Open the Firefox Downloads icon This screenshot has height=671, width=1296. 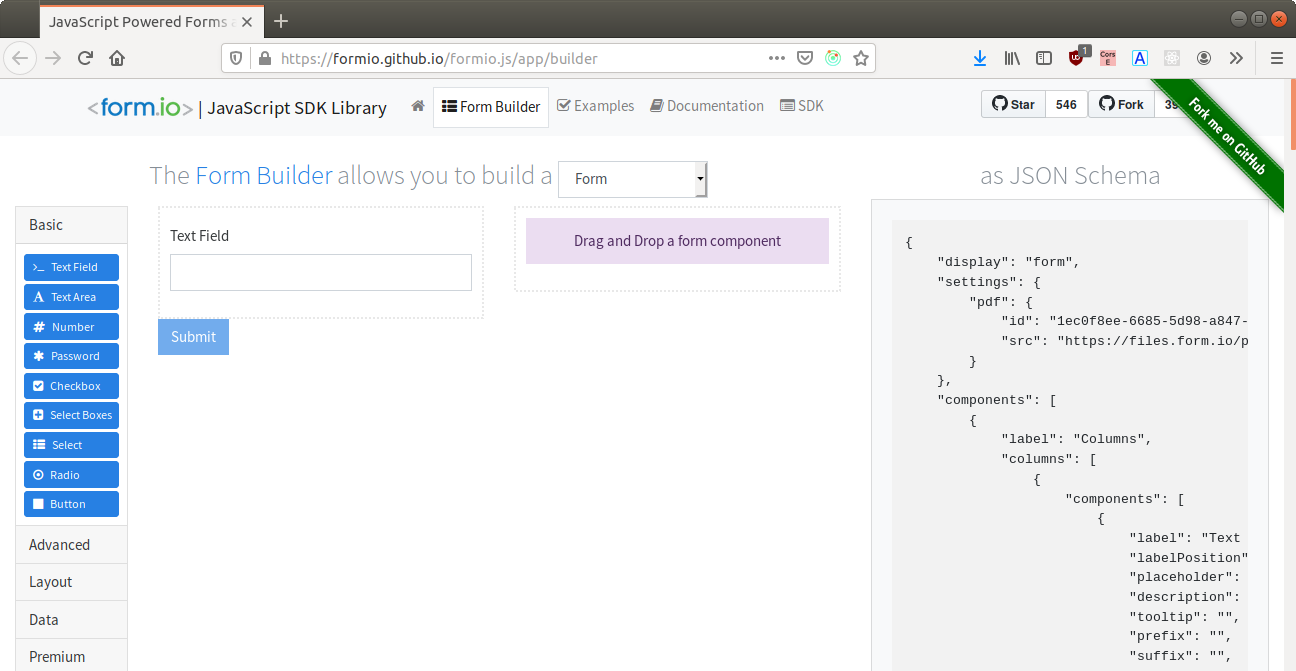tap(979, 58)
